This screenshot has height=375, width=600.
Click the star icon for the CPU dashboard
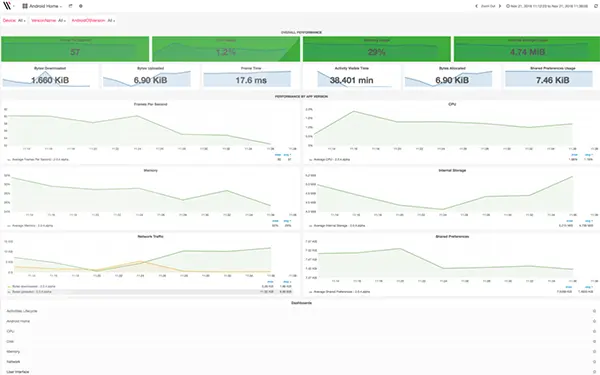(594, 331)
